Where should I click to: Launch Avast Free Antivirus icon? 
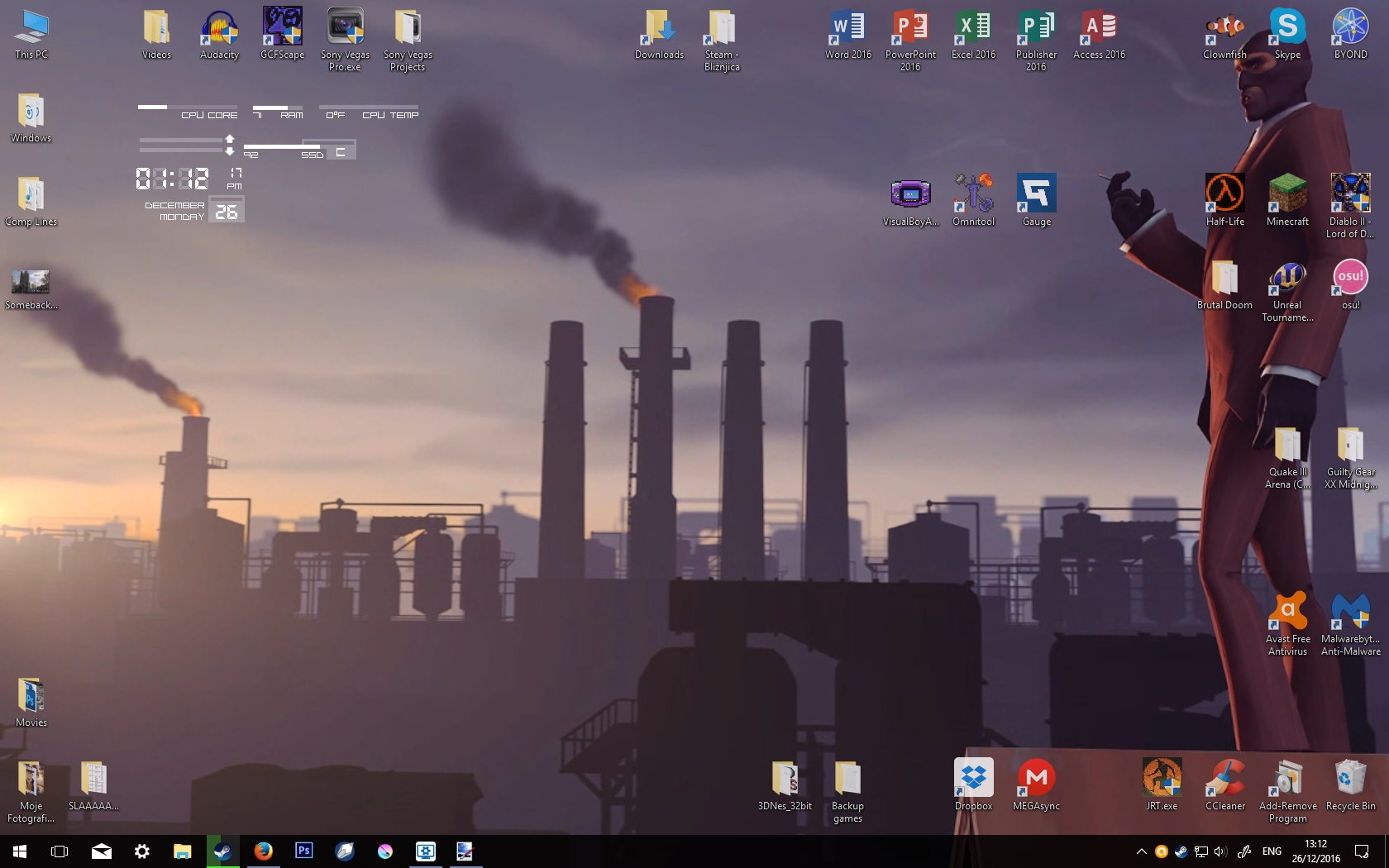click(1287, 625)
